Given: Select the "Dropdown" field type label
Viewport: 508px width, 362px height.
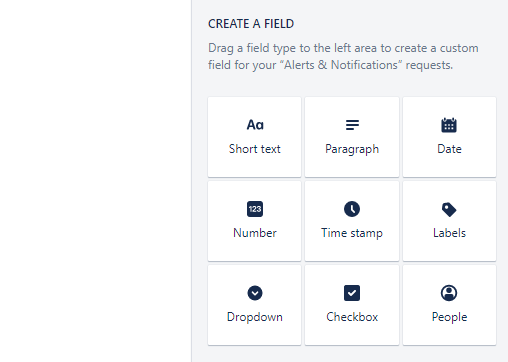Looking at the screenshot, I should [255, 317].
